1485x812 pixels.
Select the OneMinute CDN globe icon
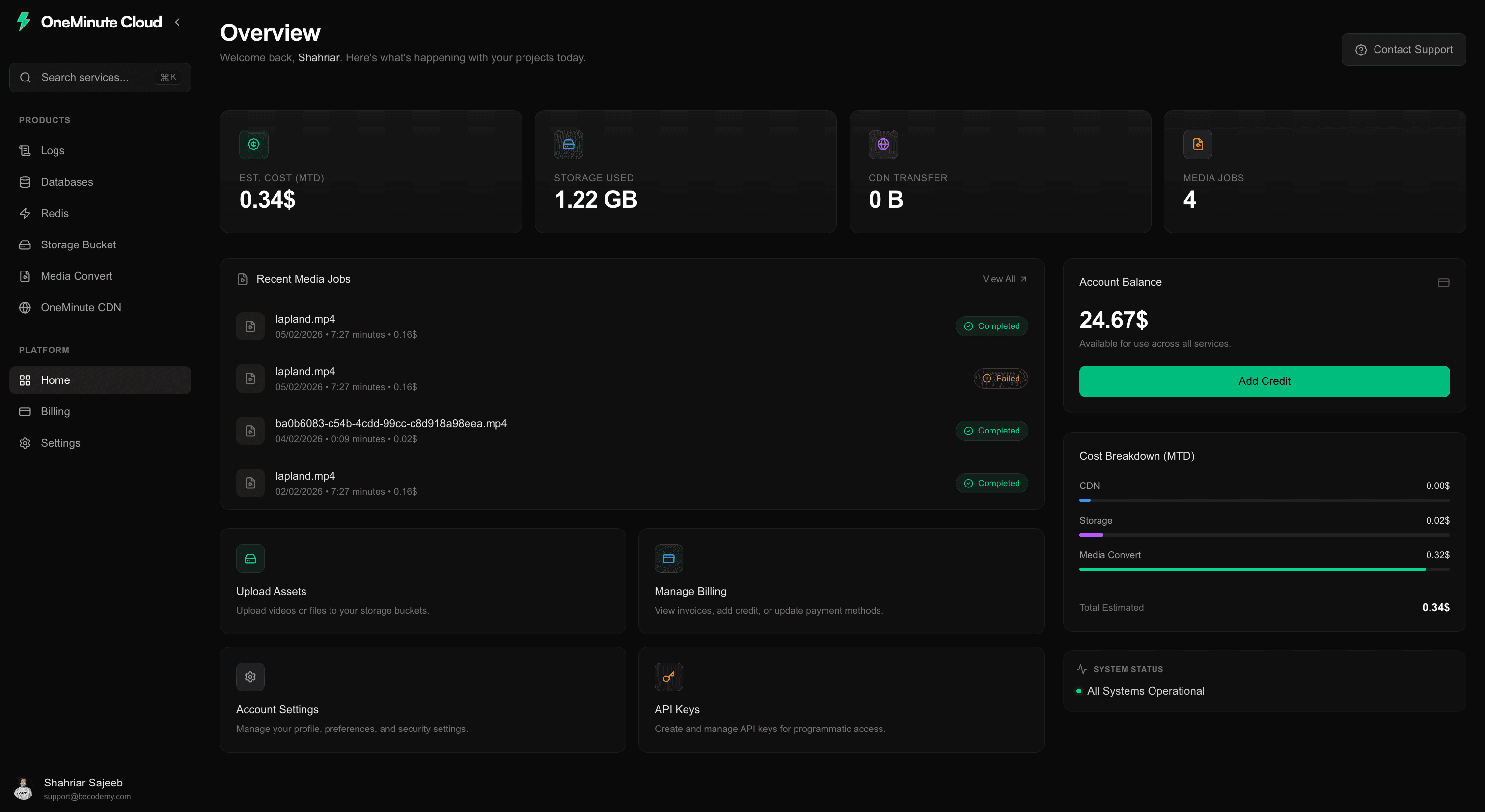pyautogui.click(x=25, y=307)
